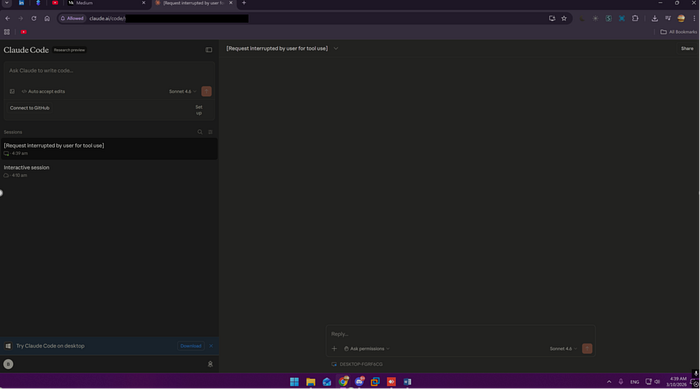Open sidebar Sonnet 4.6 model dropdown

tap(183, 92)
